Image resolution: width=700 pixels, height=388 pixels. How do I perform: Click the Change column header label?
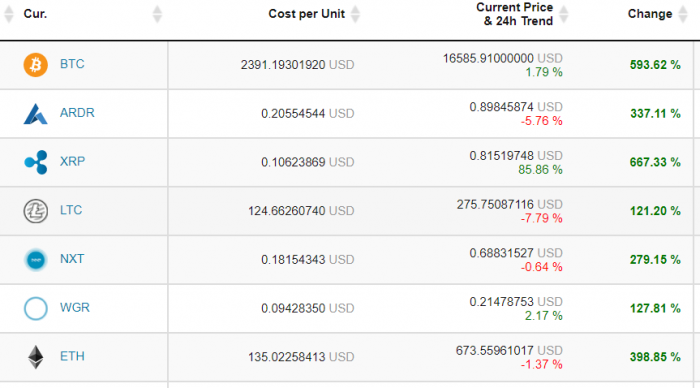[650, 14]
